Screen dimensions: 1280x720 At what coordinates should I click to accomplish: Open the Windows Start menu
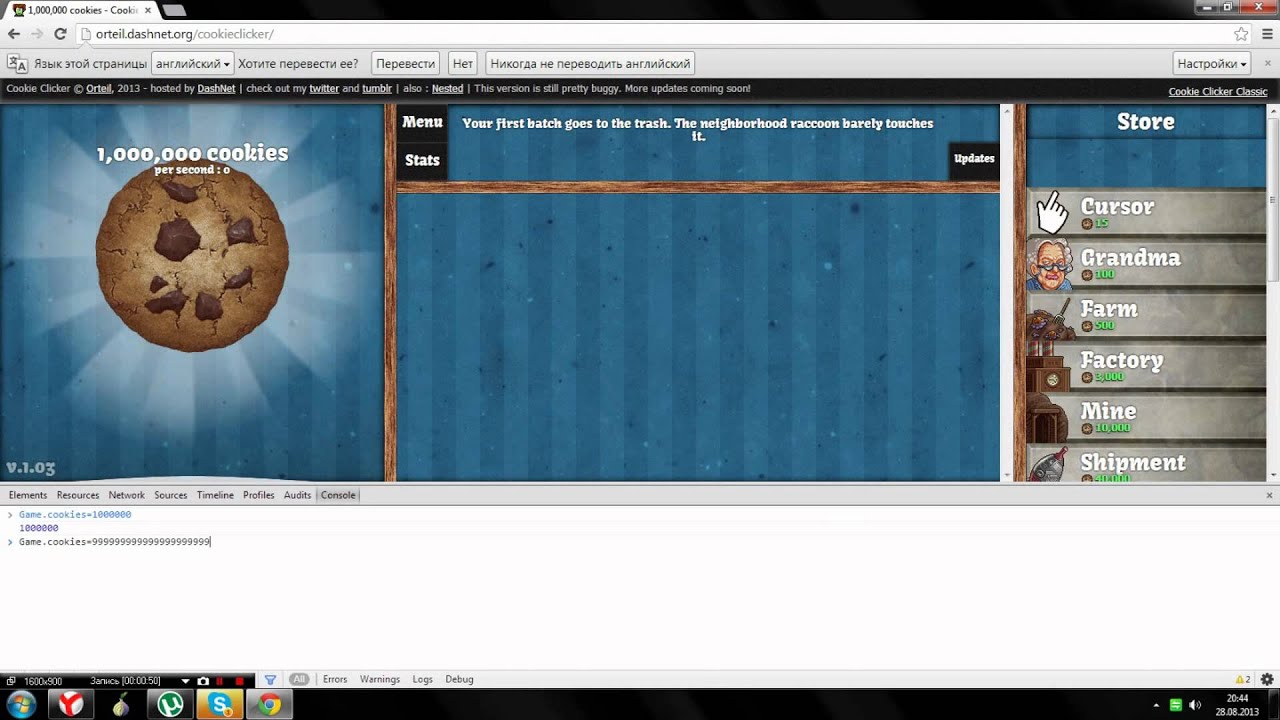click(x=21, y=704)
